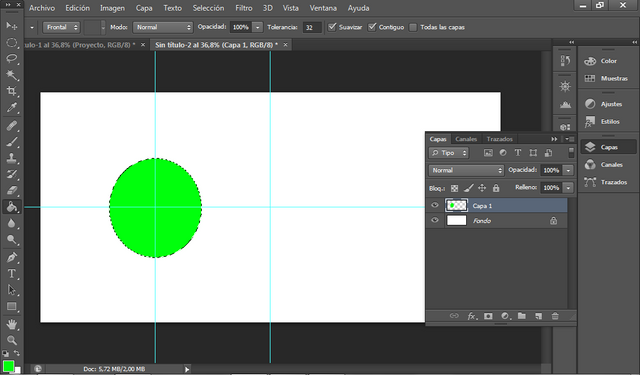This screenshot has width=640, height=375.
Task: Select the Blur tool
Action: point(12,223)
